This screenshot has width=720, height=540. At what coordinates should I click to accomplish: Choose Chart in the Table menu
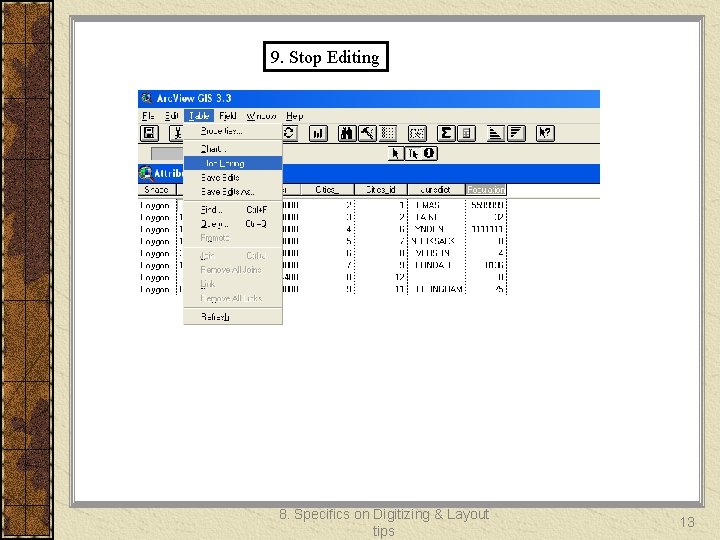pyautogui.click(x=233, y=149)
